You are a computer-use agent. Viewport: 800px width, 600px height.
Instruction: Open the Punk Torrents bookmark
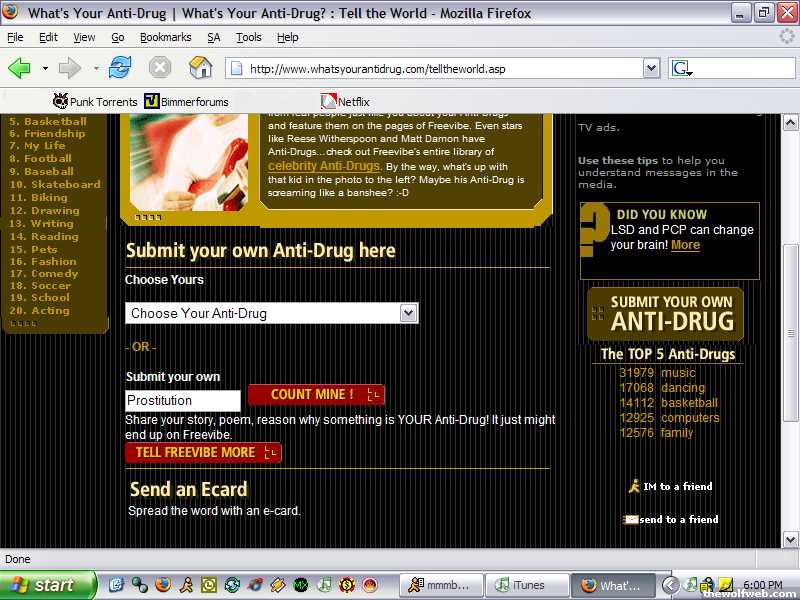pos(95,101)
